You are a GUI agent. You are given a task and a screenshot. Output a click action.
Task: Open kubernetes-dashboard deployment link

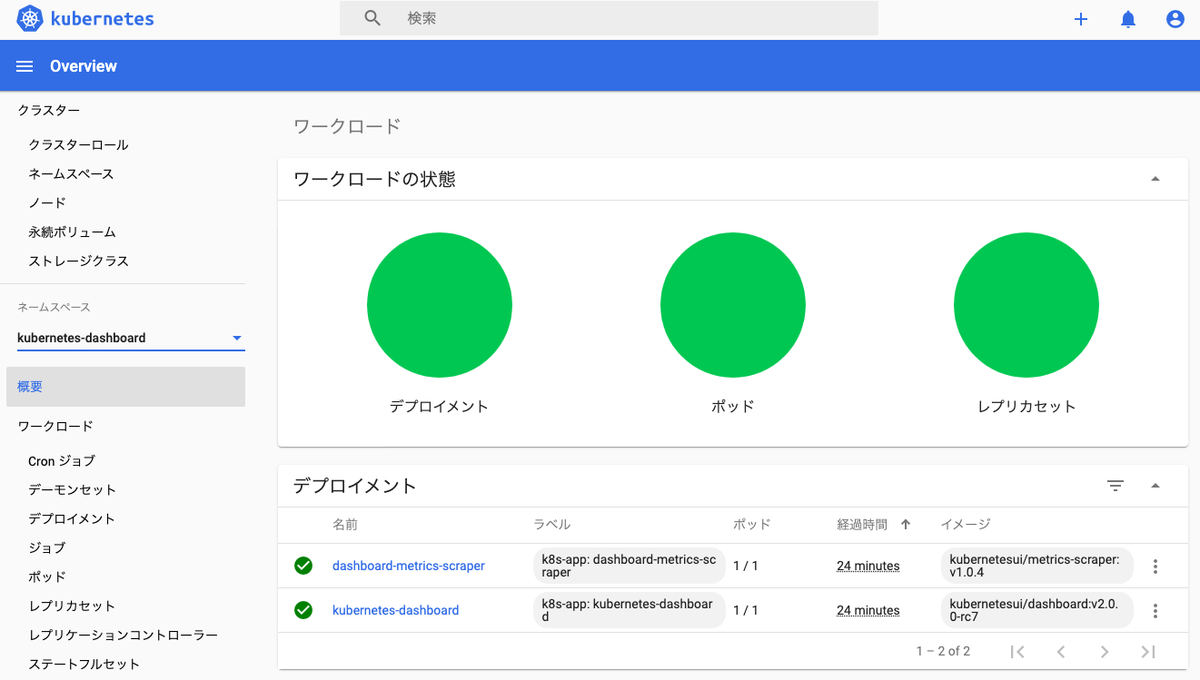pos(395,610)
